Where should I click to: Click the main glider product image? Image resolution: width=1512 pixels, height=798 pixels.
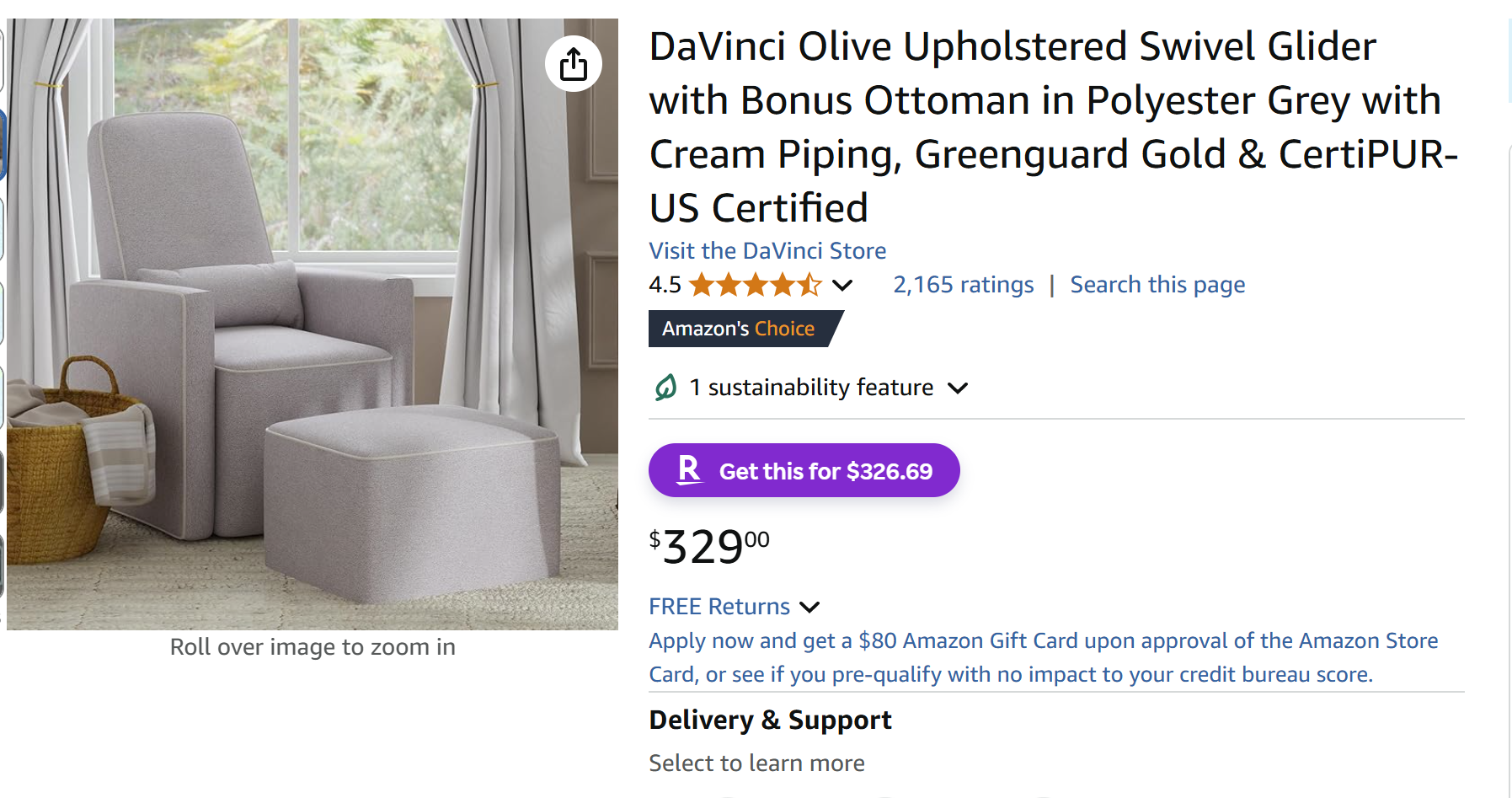(x=313, y=324)
